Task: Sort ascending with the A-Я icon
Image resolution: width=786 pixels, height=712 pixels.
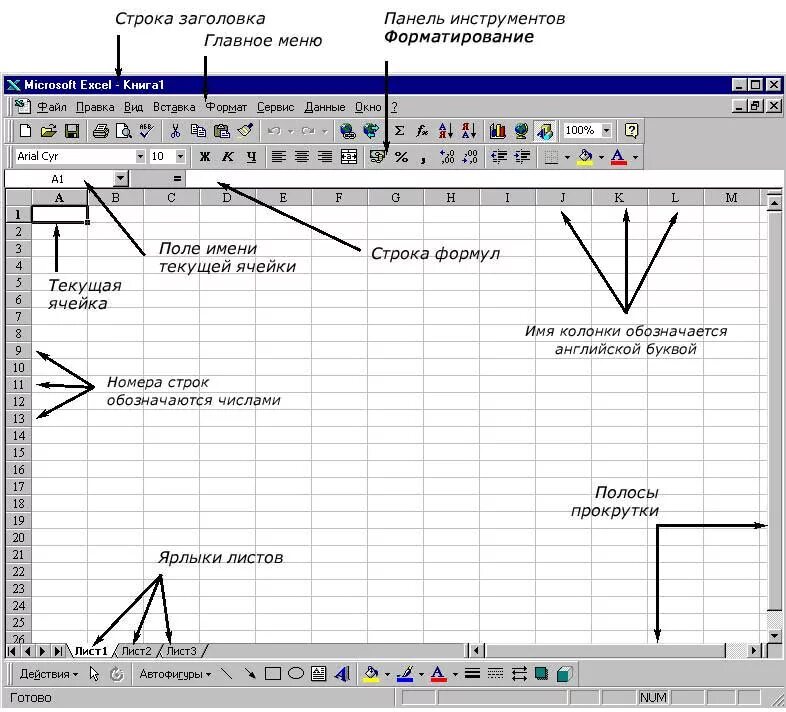Action: coord(446,131)
